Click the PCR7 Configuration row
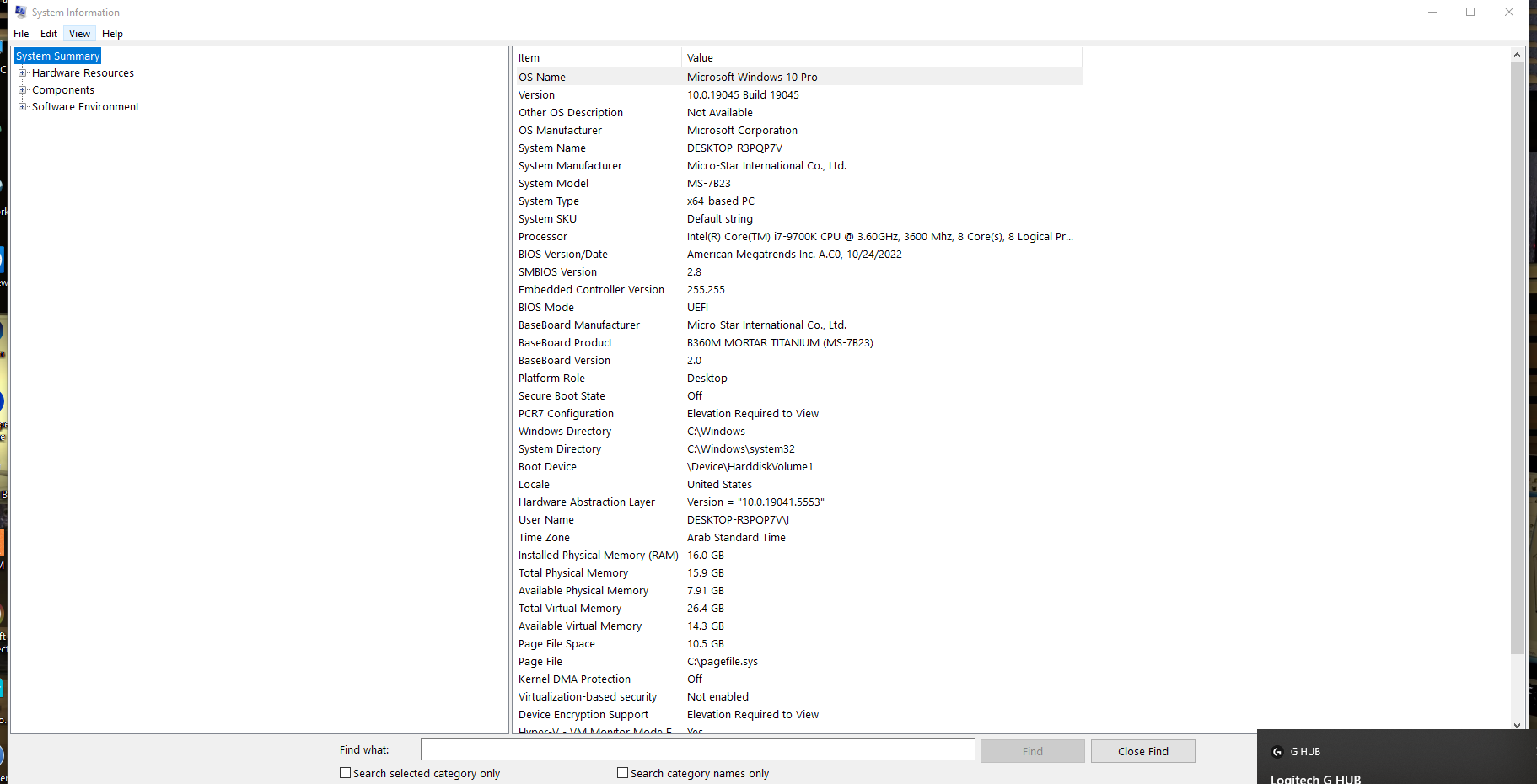The width and height of the screenshot is (1537, 784). pyautogui.click(x=798, y=413)
